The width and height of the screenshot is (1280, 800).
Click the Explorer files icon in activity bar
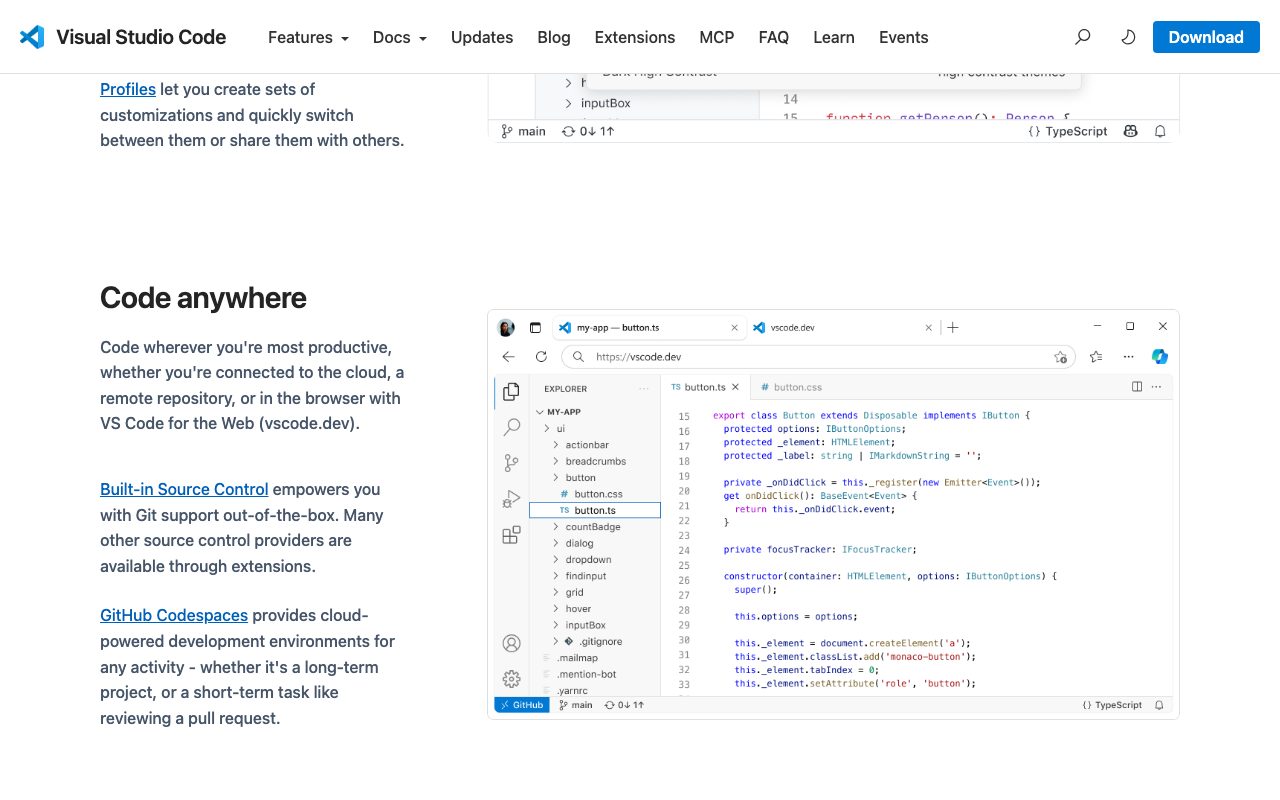(511, 392)
